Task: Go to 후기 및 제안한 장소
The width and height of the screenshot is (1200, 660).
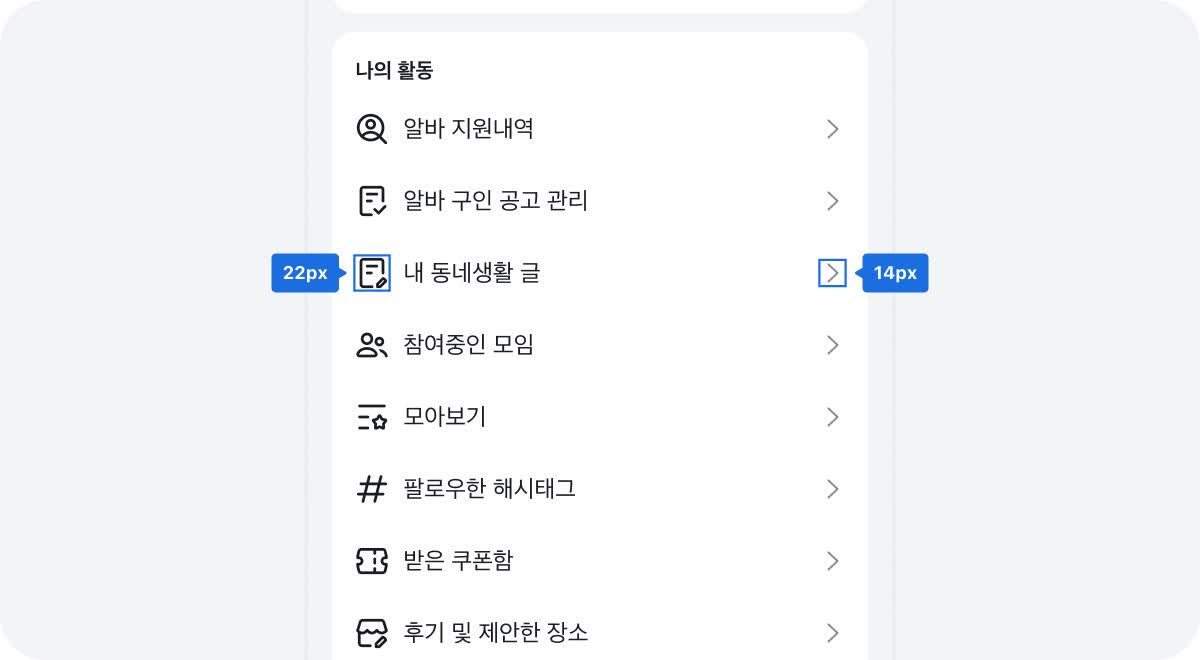Action: [496, 633]
